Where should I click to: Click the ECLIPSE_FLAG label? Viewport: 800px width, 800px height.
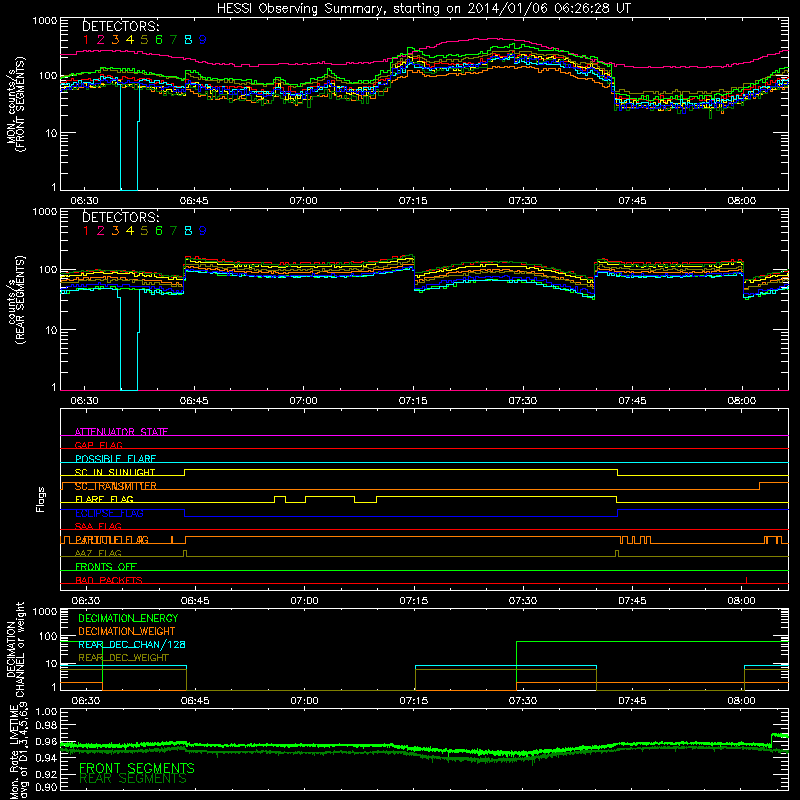(x=109, y=513)
